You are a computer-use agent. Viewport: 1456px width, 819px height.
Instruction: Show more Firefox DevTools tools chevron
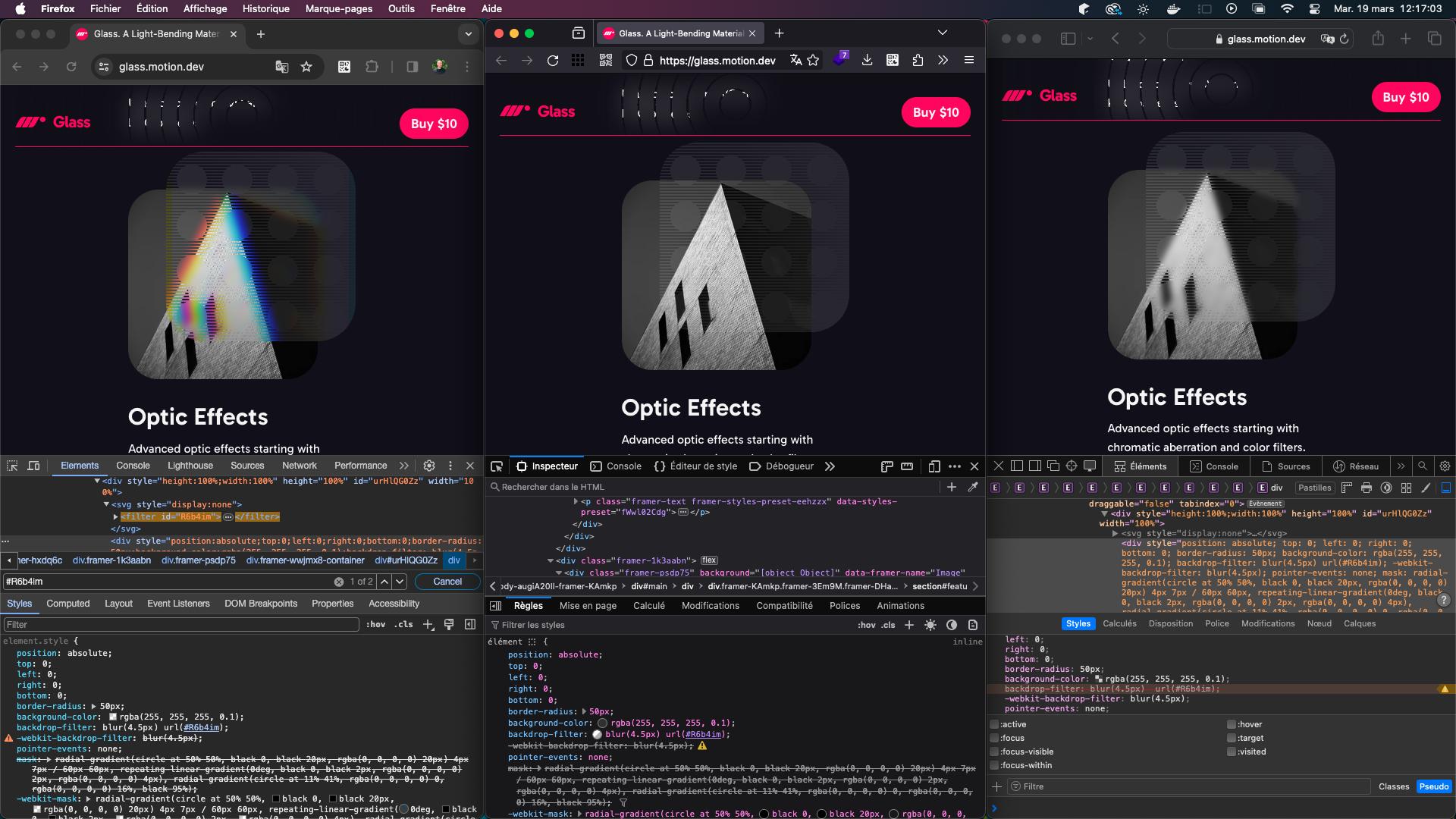point(830,466)
